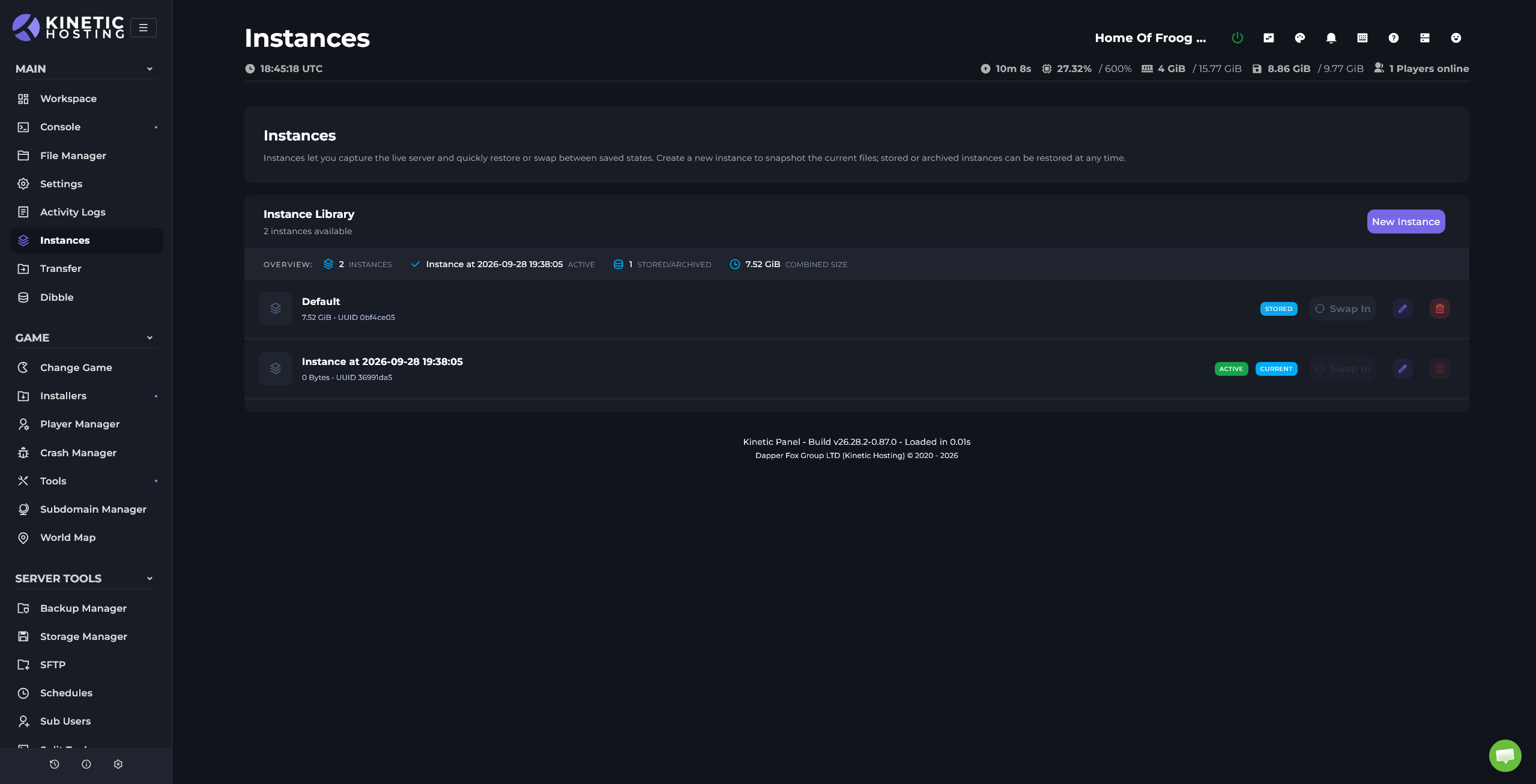Collapse the MAIN sidebar section

150,69
